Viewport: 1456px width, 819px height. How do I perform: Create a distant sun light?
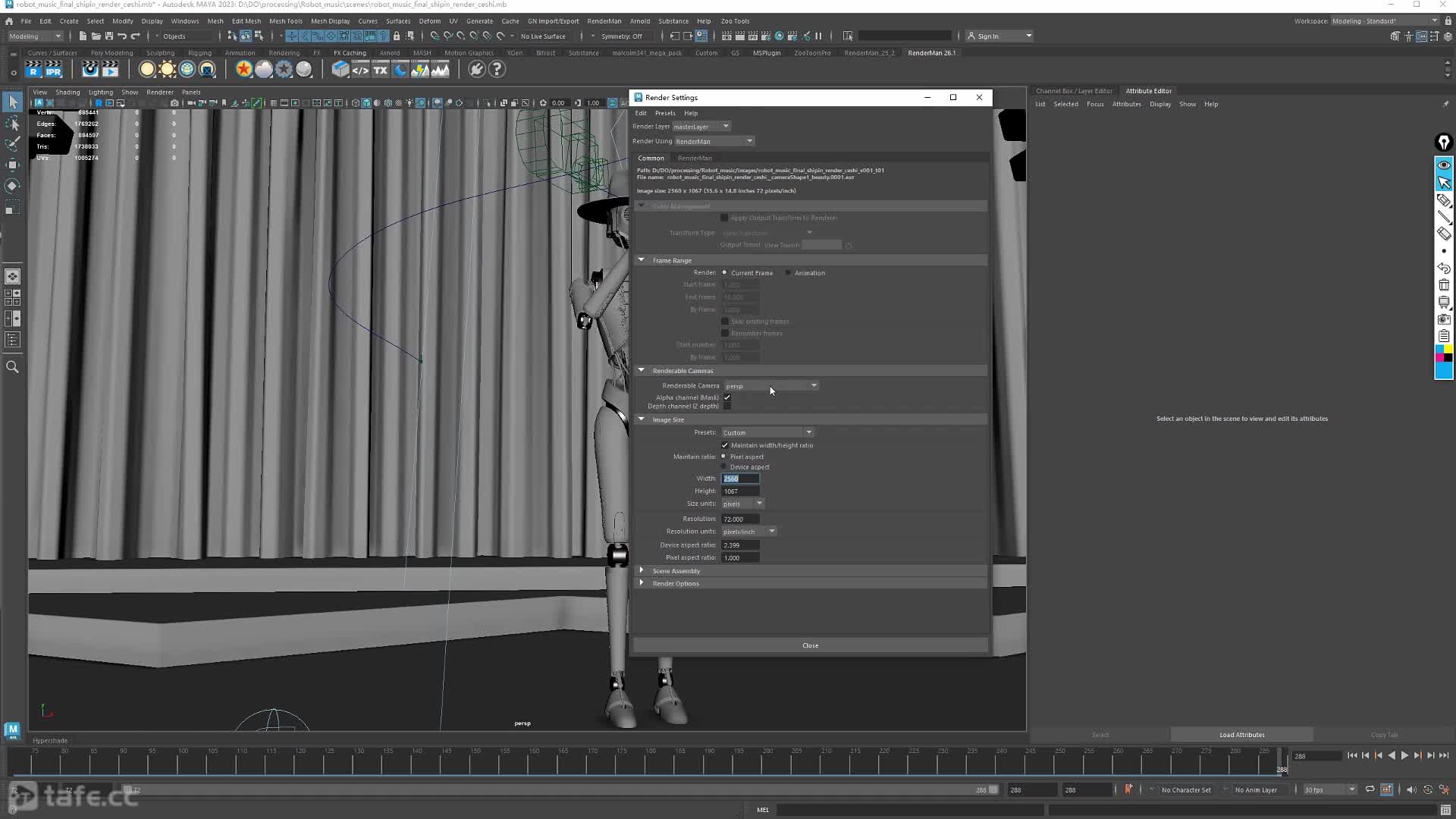[x=168, y=70]
